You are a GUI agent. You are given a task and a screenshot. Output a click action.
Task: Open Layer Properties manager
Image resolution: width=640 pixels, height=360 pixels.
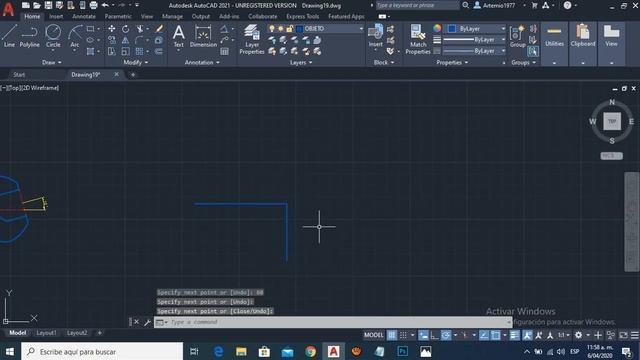[251, 39]
